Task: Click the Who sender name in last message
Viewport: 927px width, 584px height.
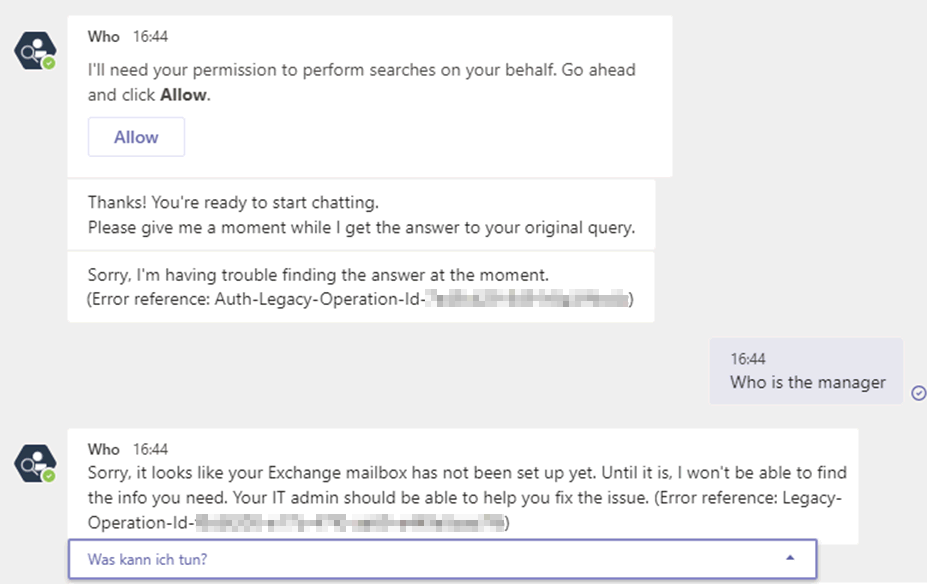Action: tap(103, 449)
